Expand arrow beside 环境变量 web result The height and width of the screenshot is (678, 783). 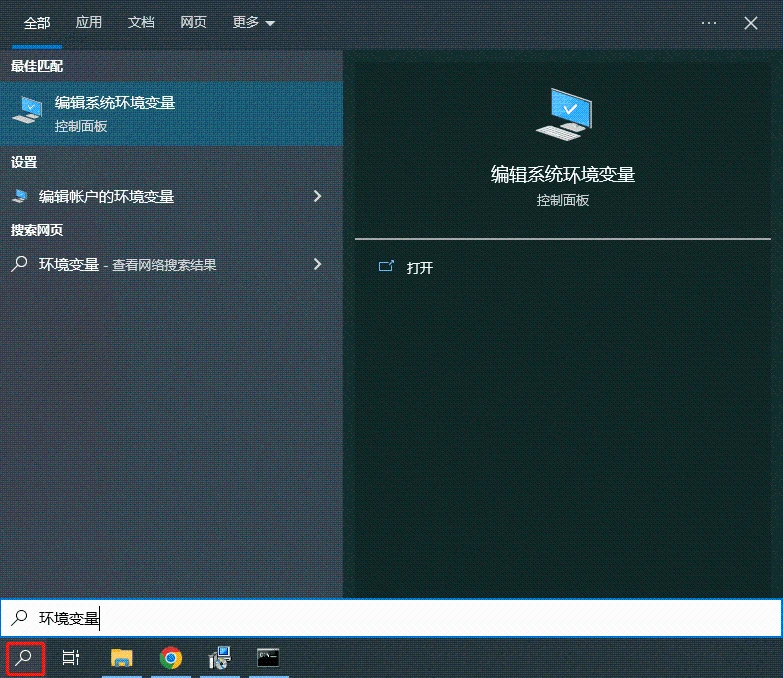click(x=318, y=264)
